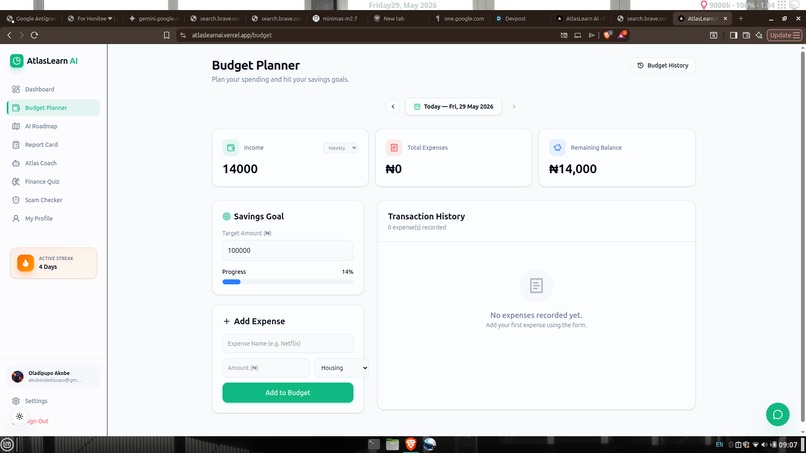Click the plus icon beside Add Expense
This screenshot has width=806, height=453.
point(226,321)
